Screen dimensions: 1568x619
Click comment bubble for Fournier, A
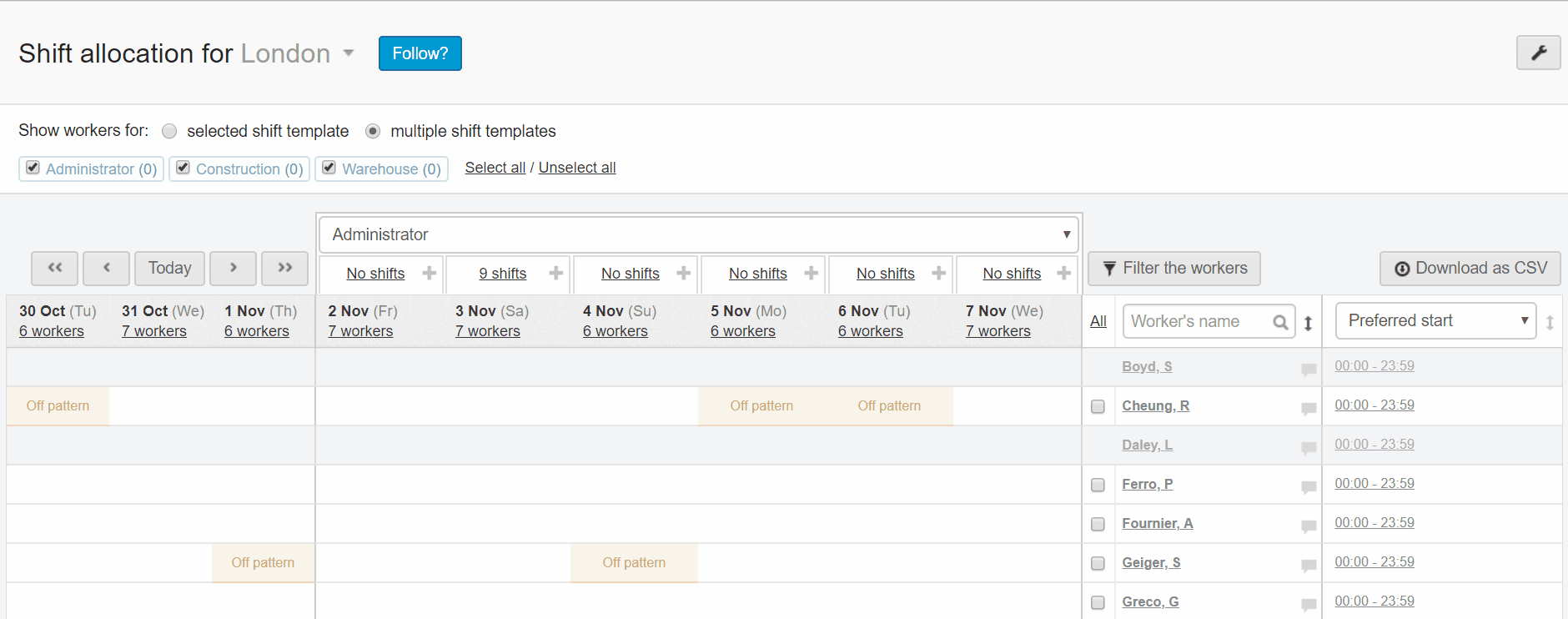(x=1309, y=526)
